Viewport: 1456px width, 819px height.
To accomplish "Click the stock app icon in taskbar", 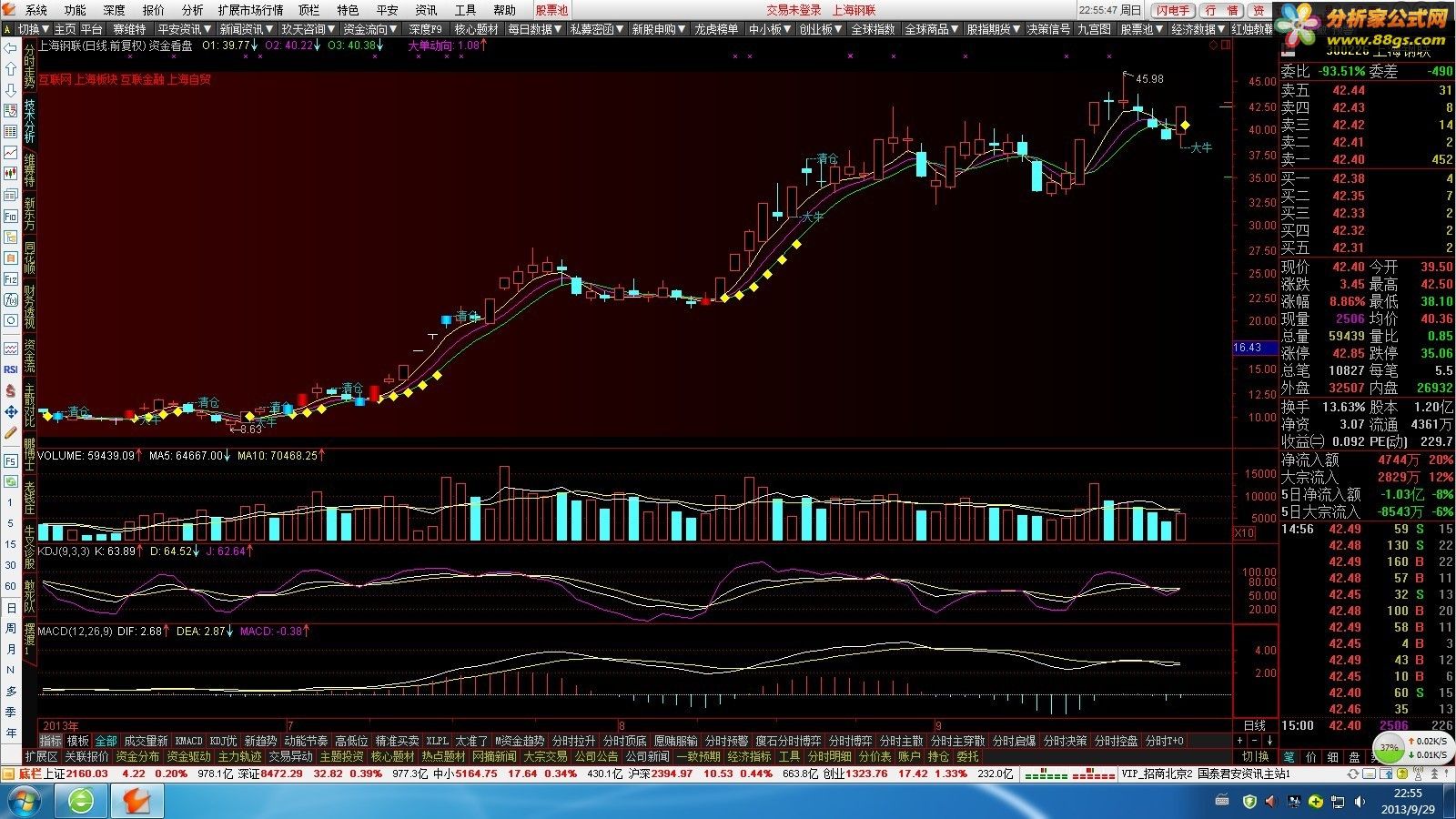I will (137, 802).
